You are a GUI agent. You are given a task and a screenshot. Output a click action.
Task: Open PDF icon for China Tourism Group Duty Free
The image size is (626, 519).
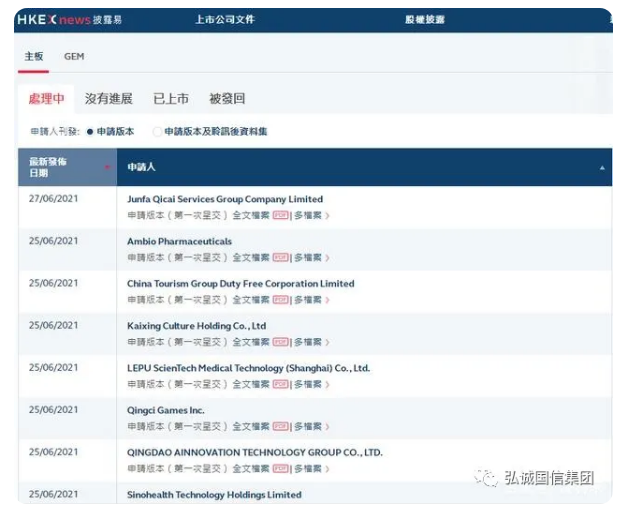tap(281, 300)
